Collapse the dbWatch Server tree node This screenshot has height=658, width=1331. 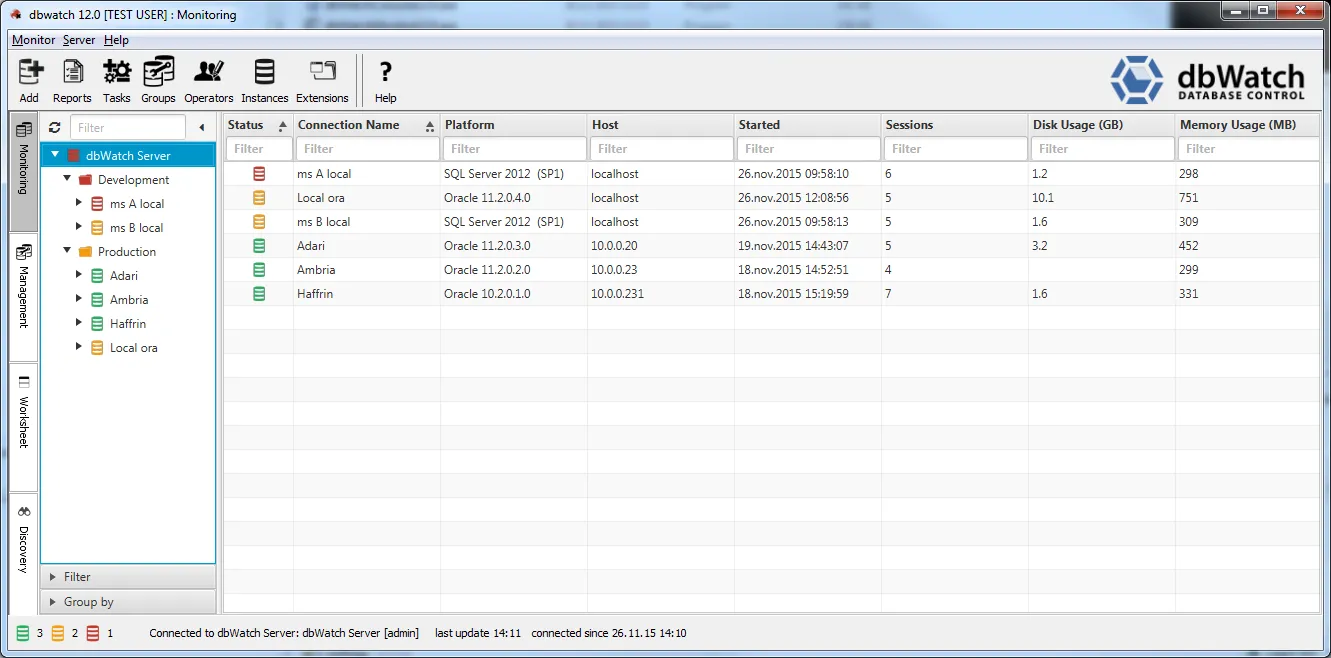click(55, 155)
